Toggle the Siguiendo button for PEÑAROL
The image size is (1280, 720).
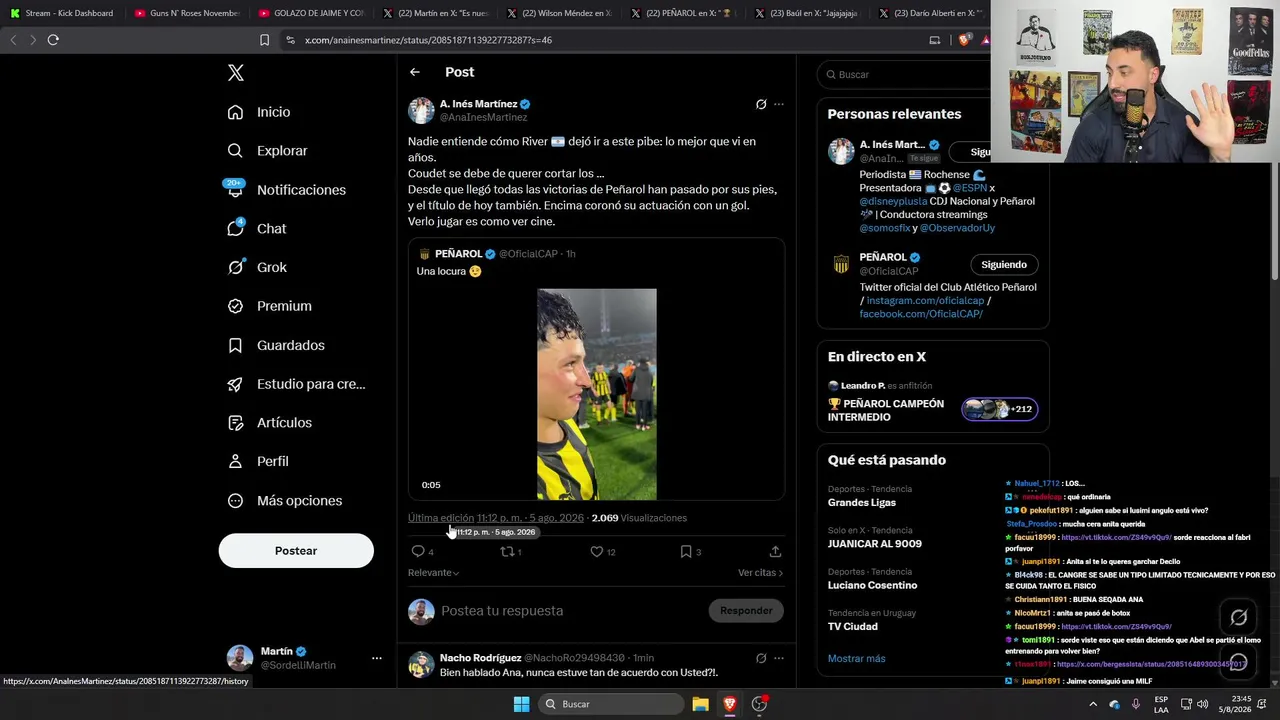pos(1004,265)
